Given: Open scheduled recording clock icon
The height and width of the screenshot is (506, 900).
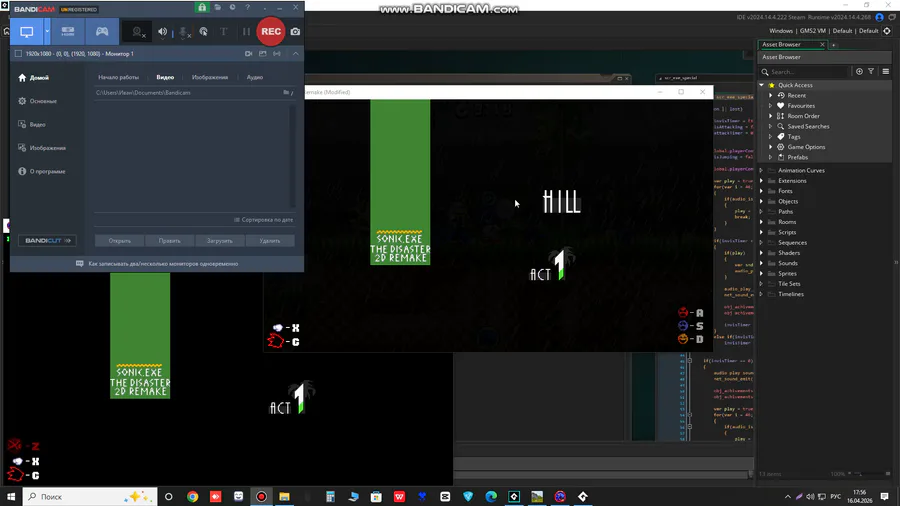Looking at the screenshot, I should click(232, 7).
